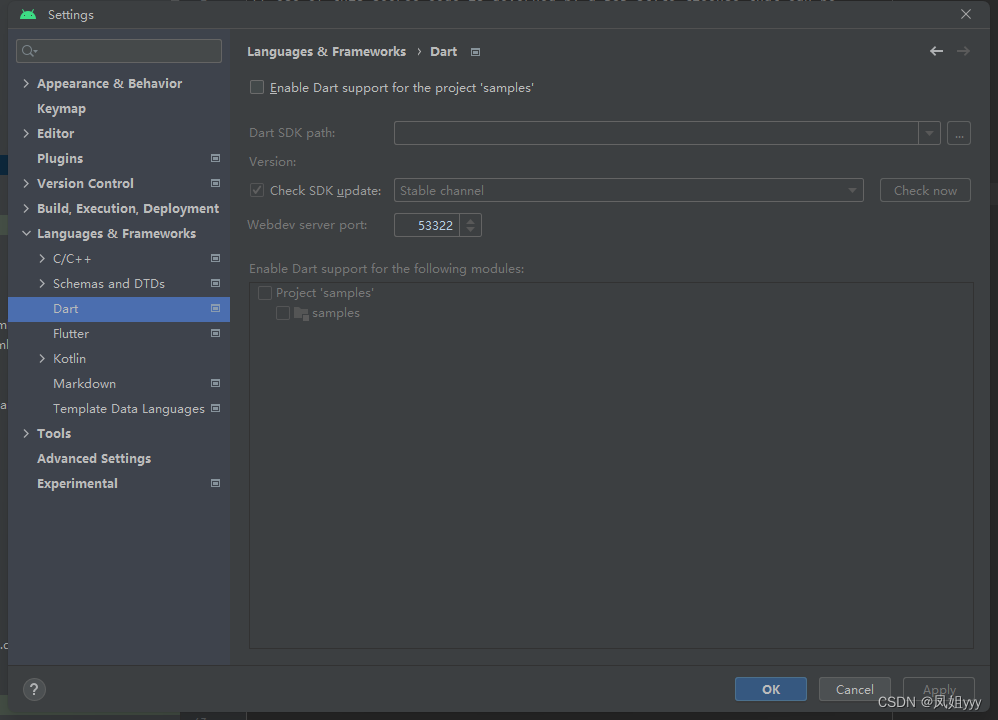Click the icon next to Flutter in sidebar
This screenshot has width=998, height=720.
point(215,333)
